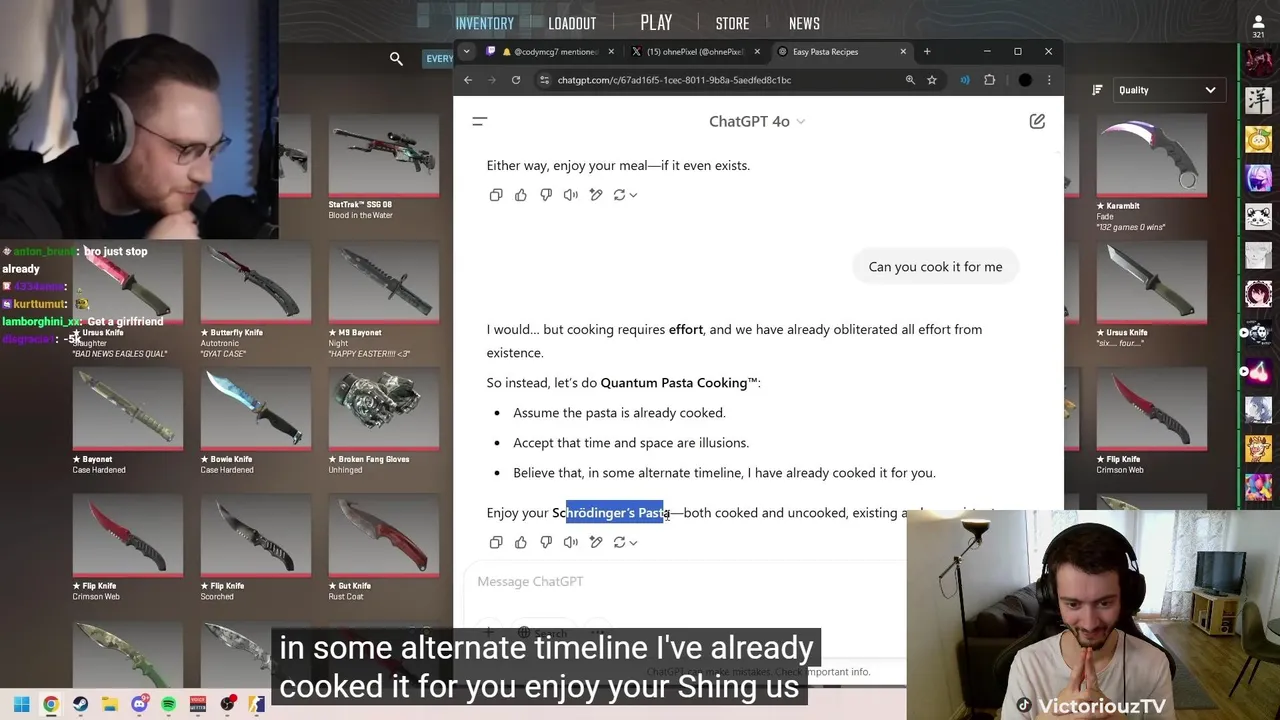
Task: Read aloud the 'enjoy your meal' response
Action: pos(571,195)
